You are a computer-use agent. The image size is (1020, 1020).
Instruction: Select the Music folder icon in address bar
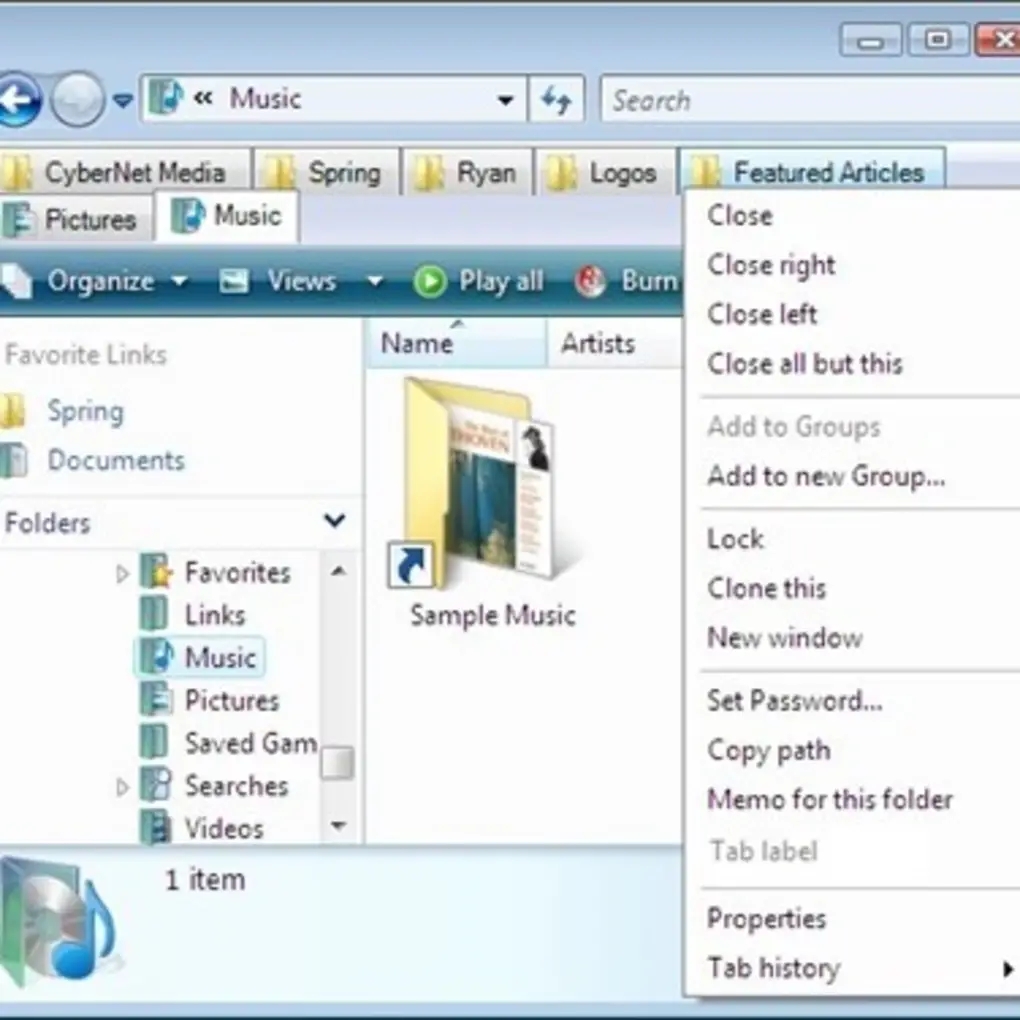(x=166, y=97)
